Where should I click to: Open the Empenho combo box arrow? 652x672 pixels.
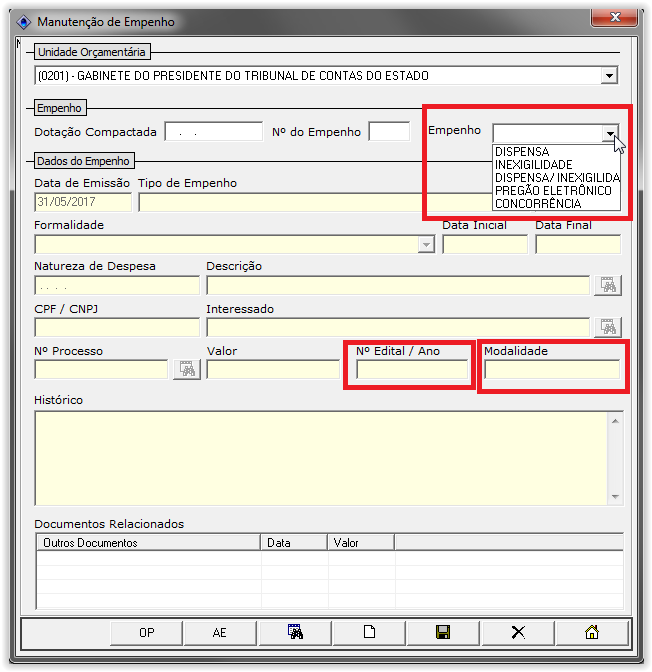point(609,133)
